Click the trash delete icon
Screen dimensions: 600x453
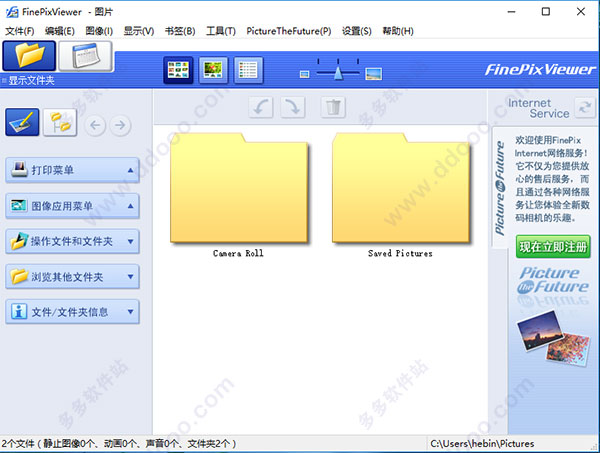point(333,107)
